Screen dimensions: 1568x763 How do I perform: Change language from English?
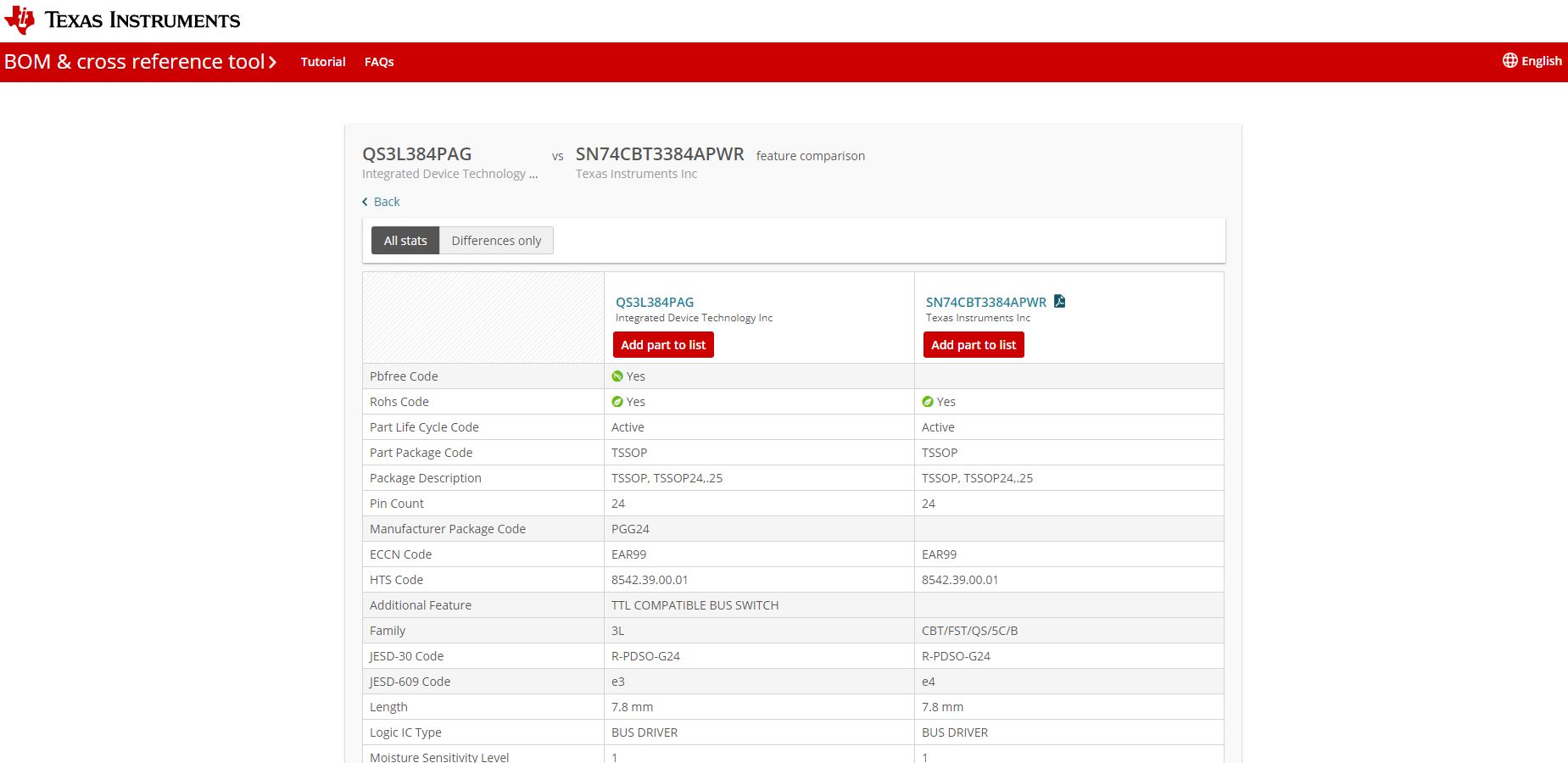coord(1541,61)
